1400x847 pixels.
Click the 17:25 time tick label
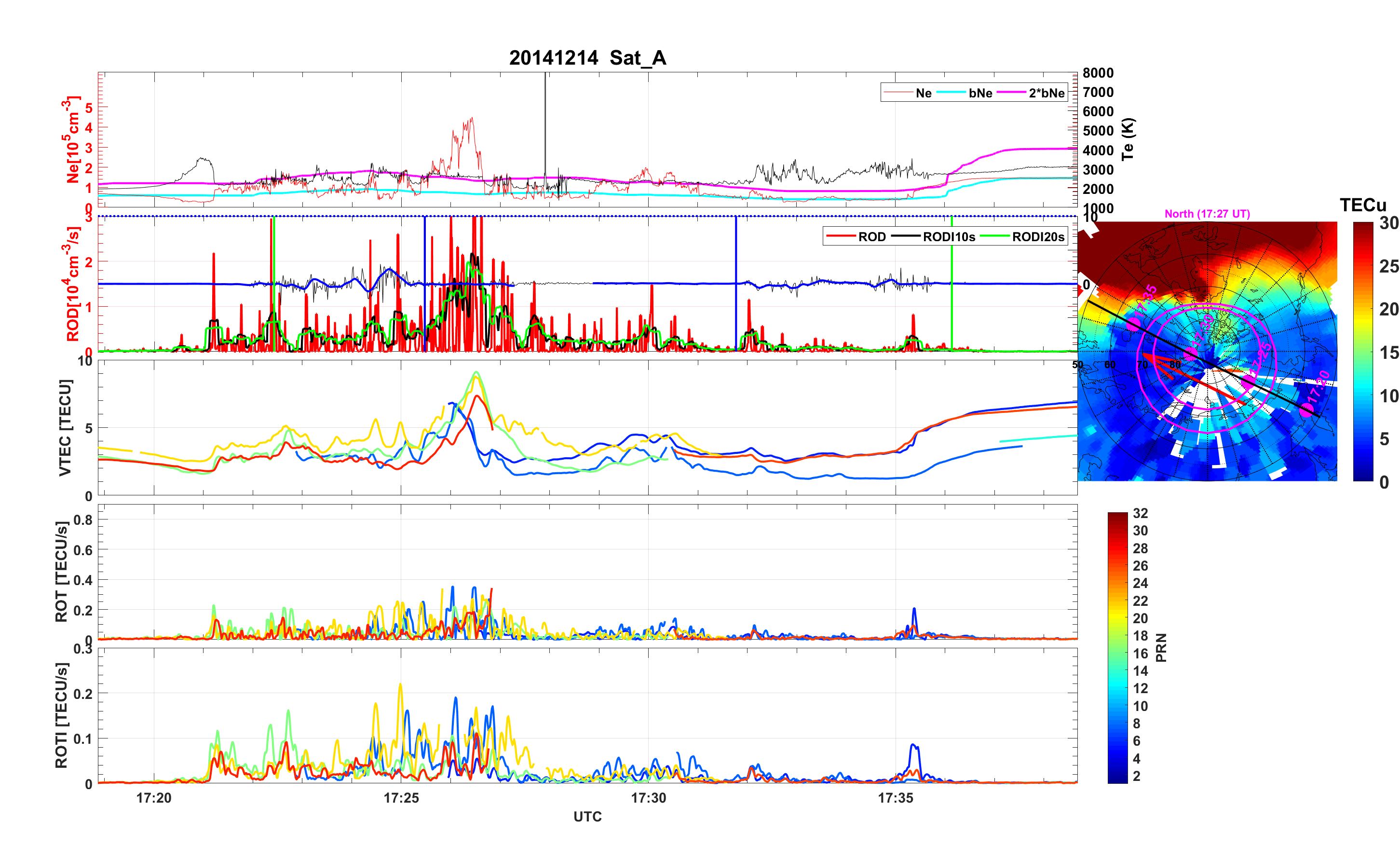pyautogui.click(x=401, y=797)
